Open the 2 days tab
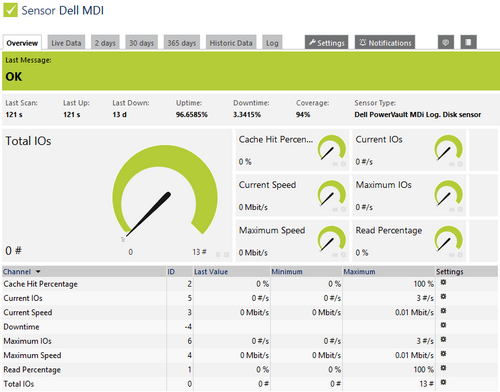 (105, 43)
